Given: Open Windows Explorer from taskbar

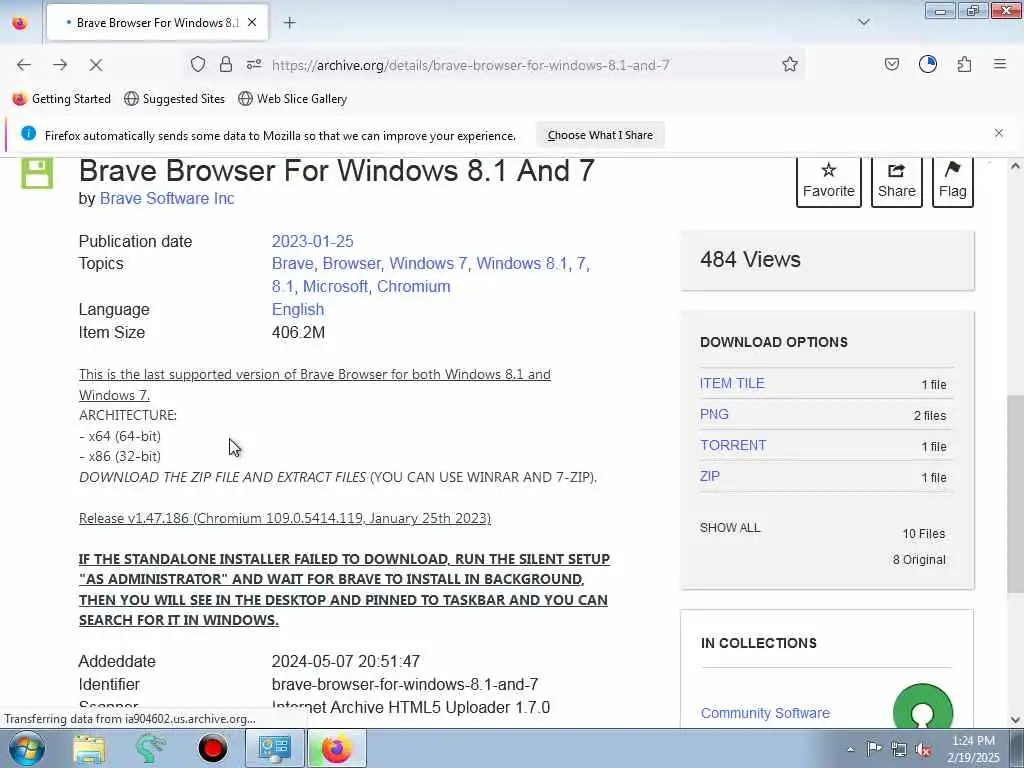Looking at the screenshot, I should point(89,749).
